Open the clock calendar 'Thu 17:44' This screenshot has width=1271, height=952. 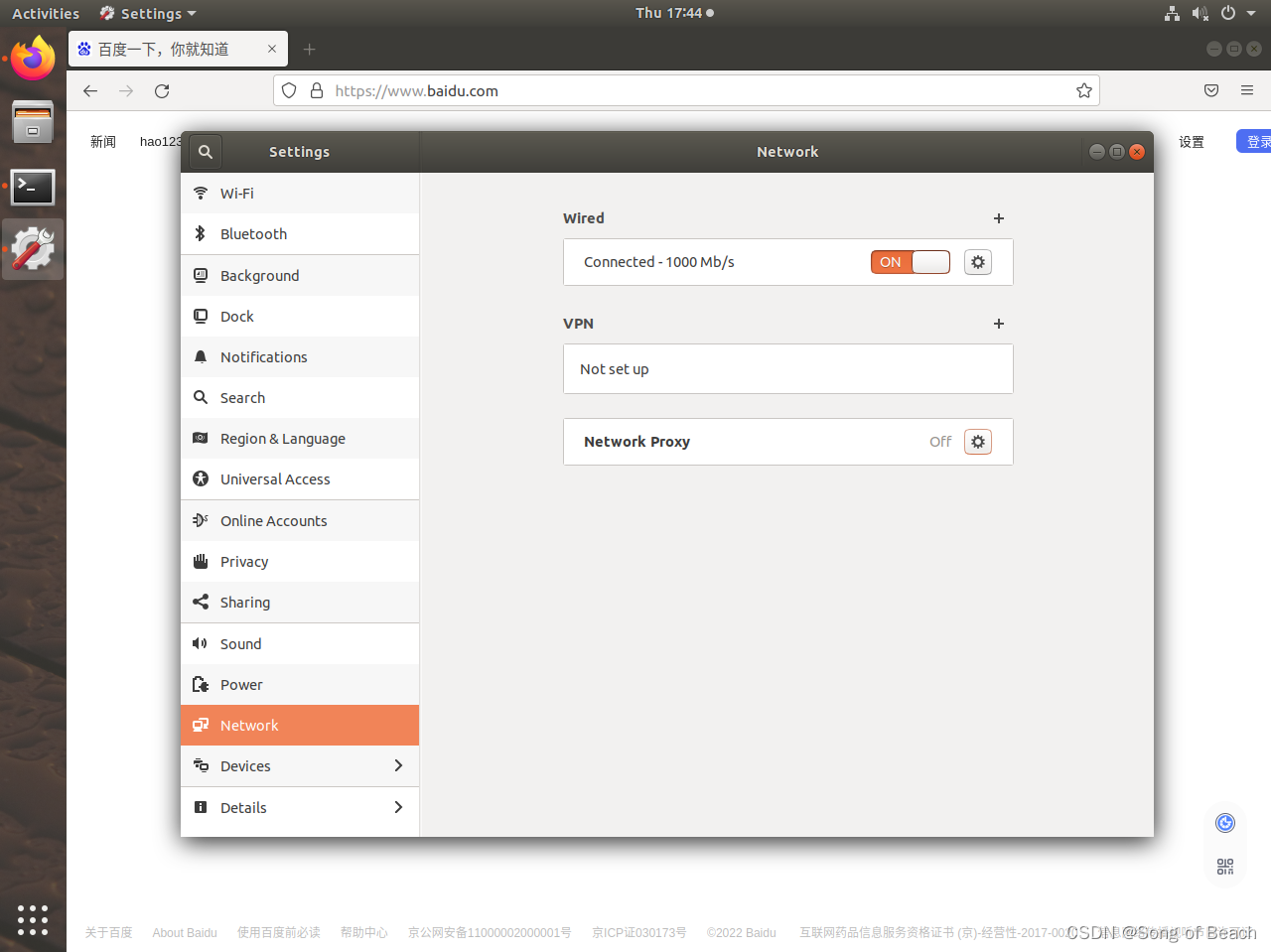pyautogui.click(x=674, y=13)
